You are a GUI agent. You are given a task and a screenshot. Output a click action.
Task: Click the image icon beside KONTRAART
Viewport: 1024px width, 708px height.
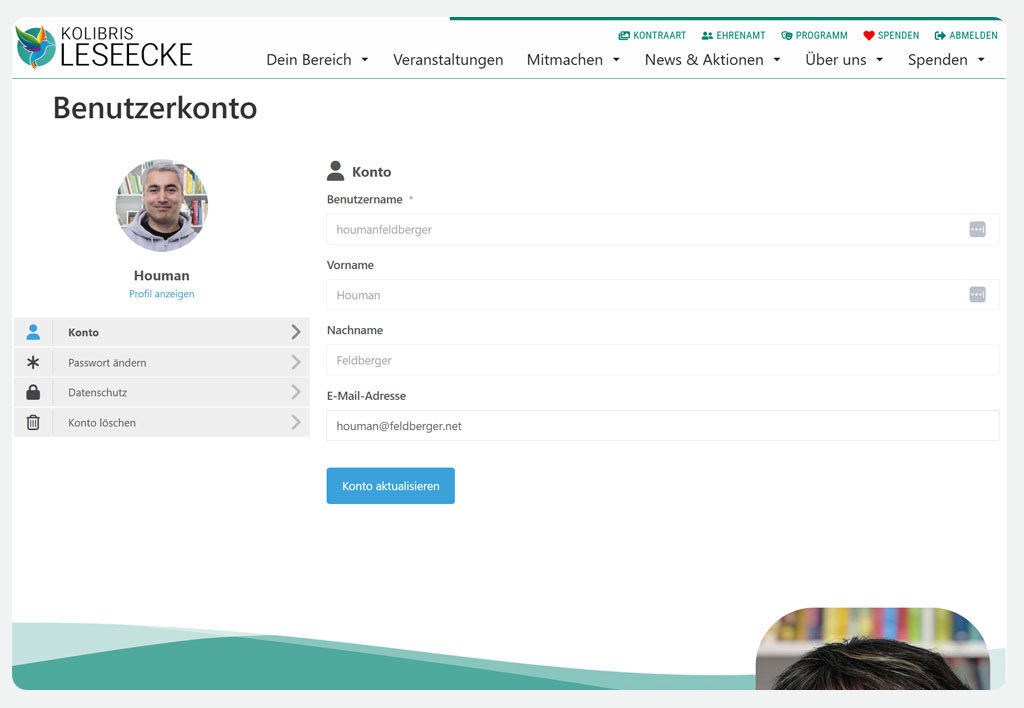pos(624,35)
